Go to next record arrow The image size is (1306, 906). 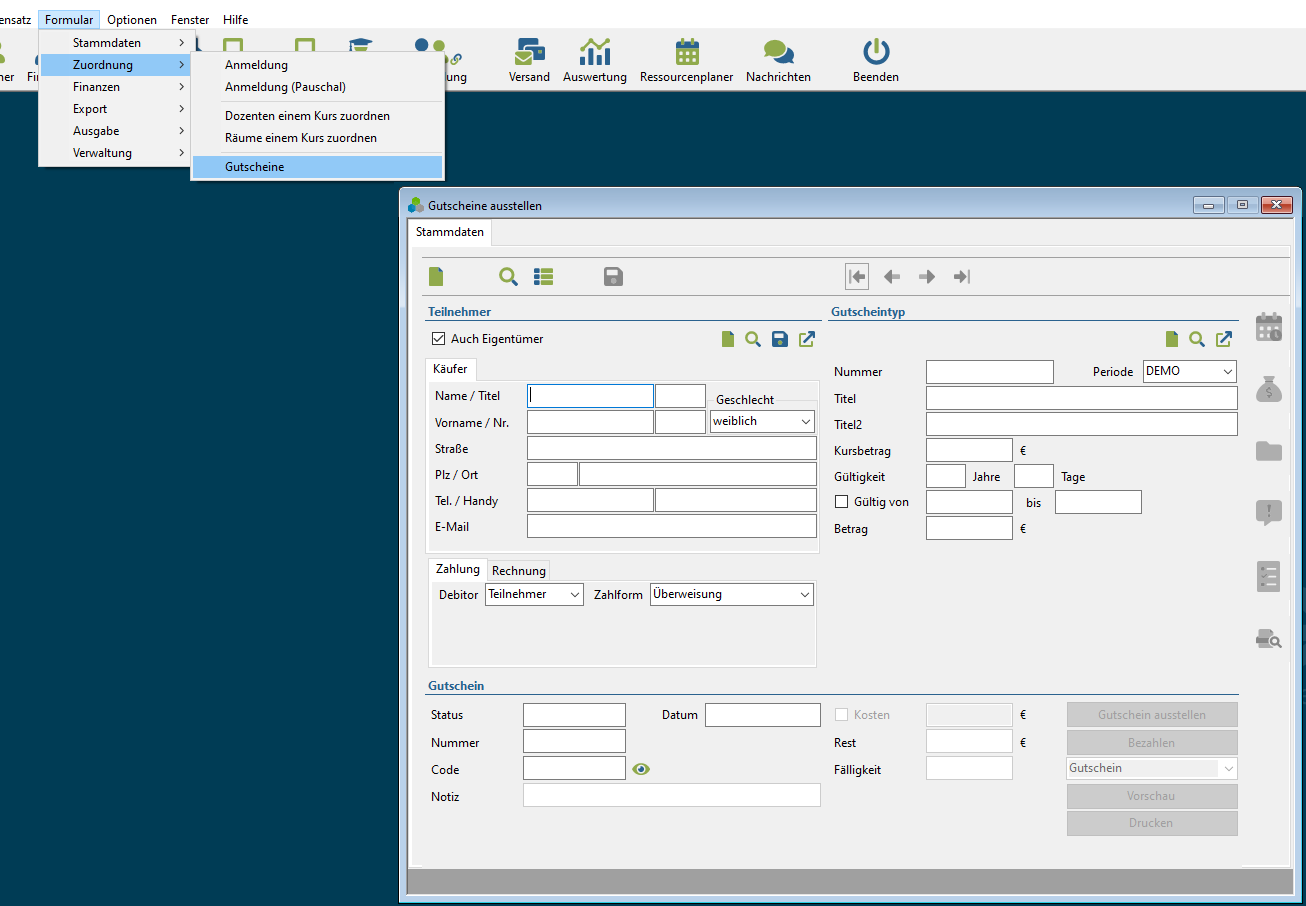(927, 277)
